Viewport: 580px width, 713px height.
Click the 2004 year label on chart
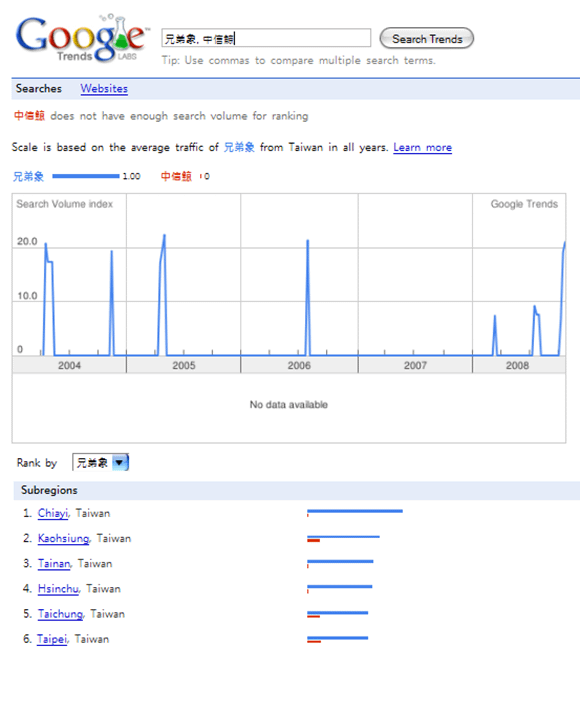point(69,366)
